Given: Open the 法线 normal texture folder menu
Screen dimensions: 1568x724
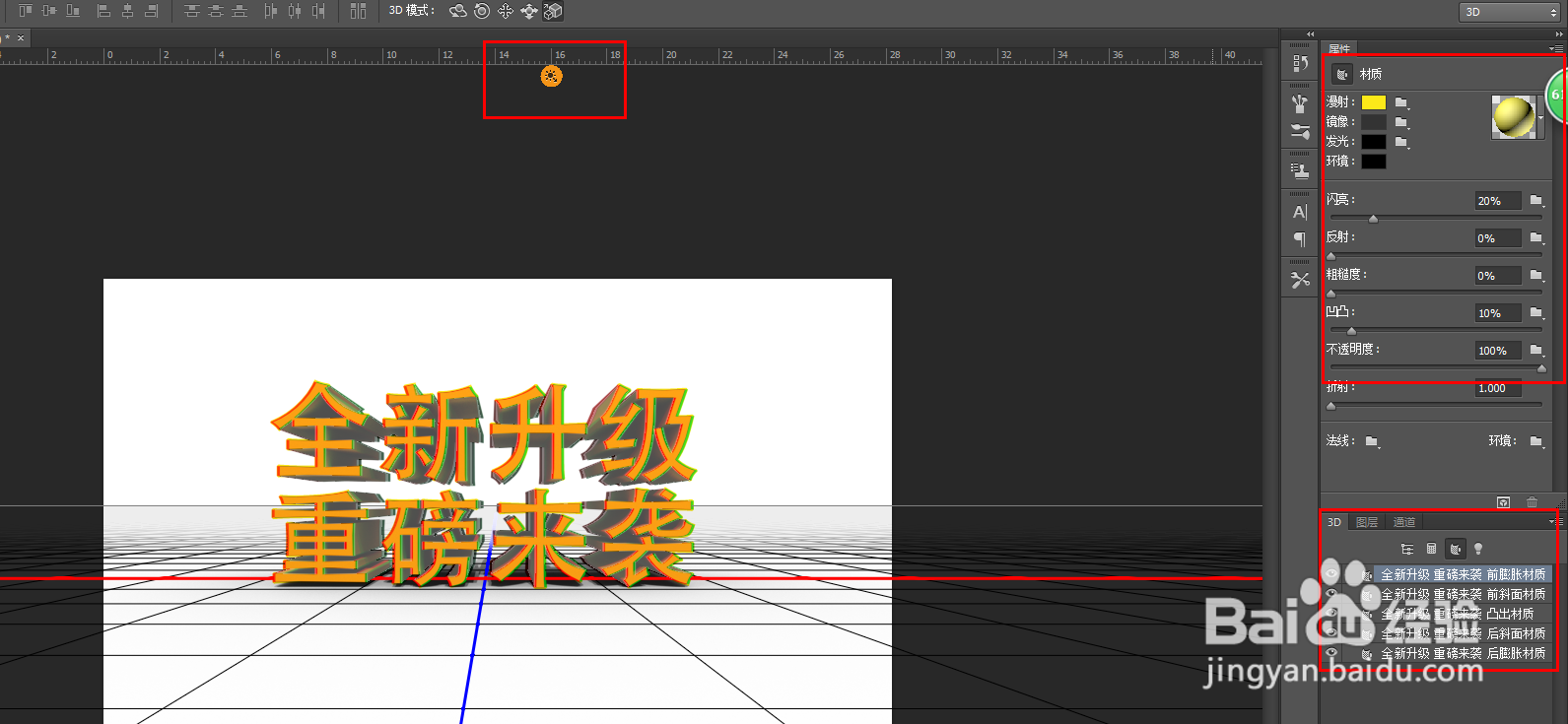Looking at the screenshot, I should pyautogui.click(x=1372, y=441).
